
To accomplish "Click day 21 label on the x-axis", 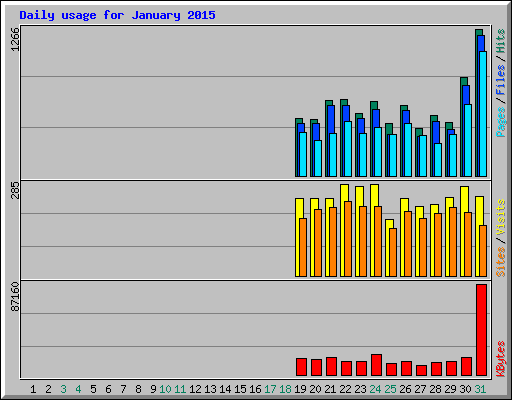I will click(x=330, y=389).
